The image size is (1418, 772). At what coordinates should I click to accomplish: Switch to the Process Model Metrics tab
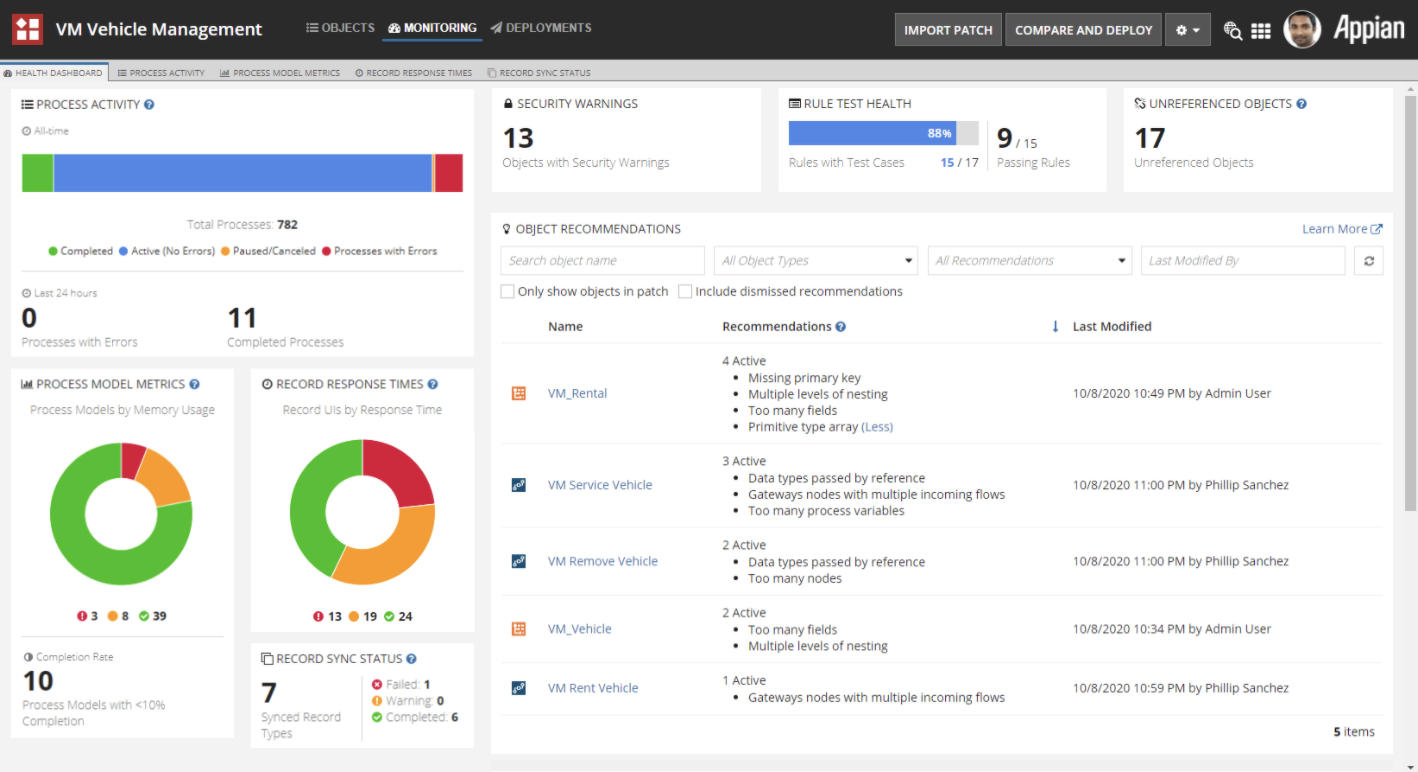point(279,72)
